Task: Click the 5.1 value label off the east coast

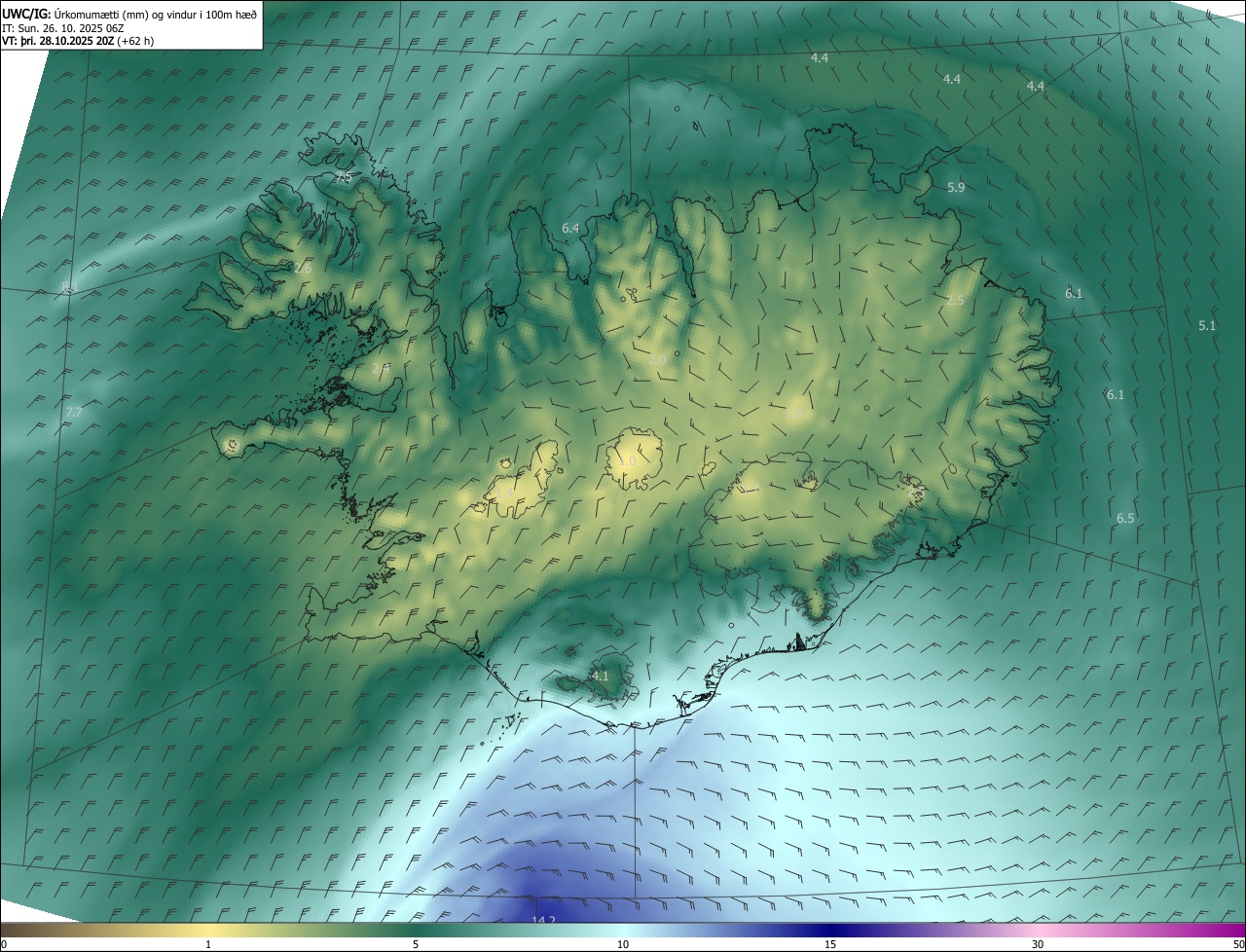Action: point(1207,325)
